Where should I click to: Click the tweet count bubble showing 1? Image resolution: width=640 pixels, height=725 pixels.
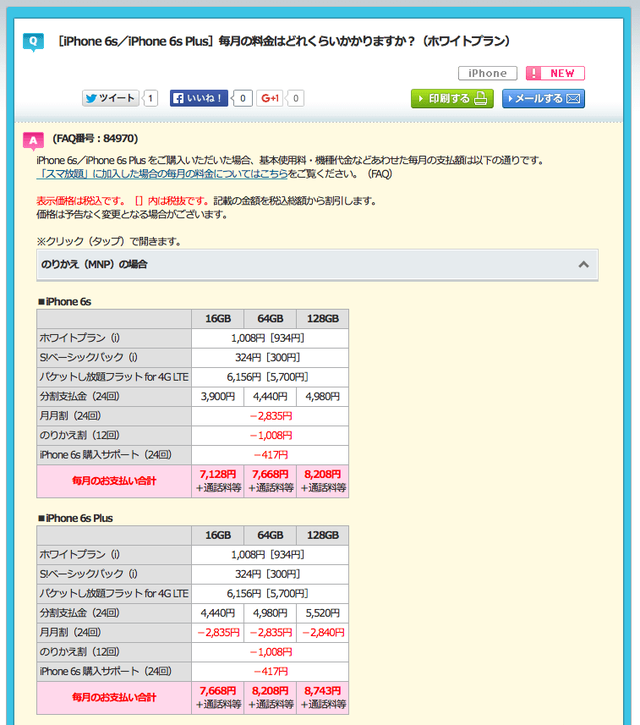tap(150, 98)
